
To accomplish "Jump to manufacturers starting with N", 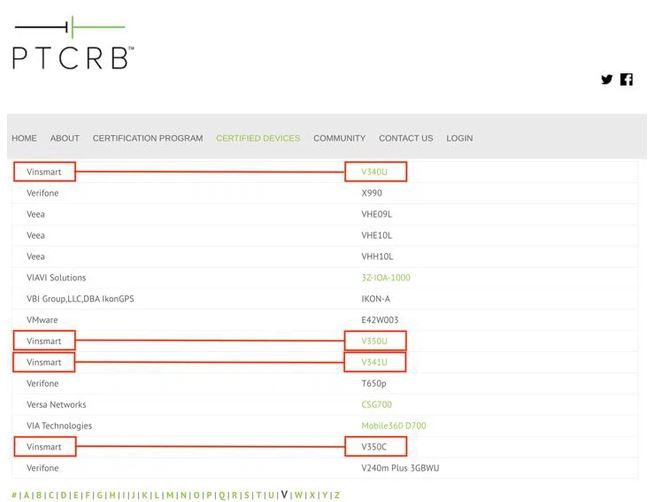I will (183, 495).
